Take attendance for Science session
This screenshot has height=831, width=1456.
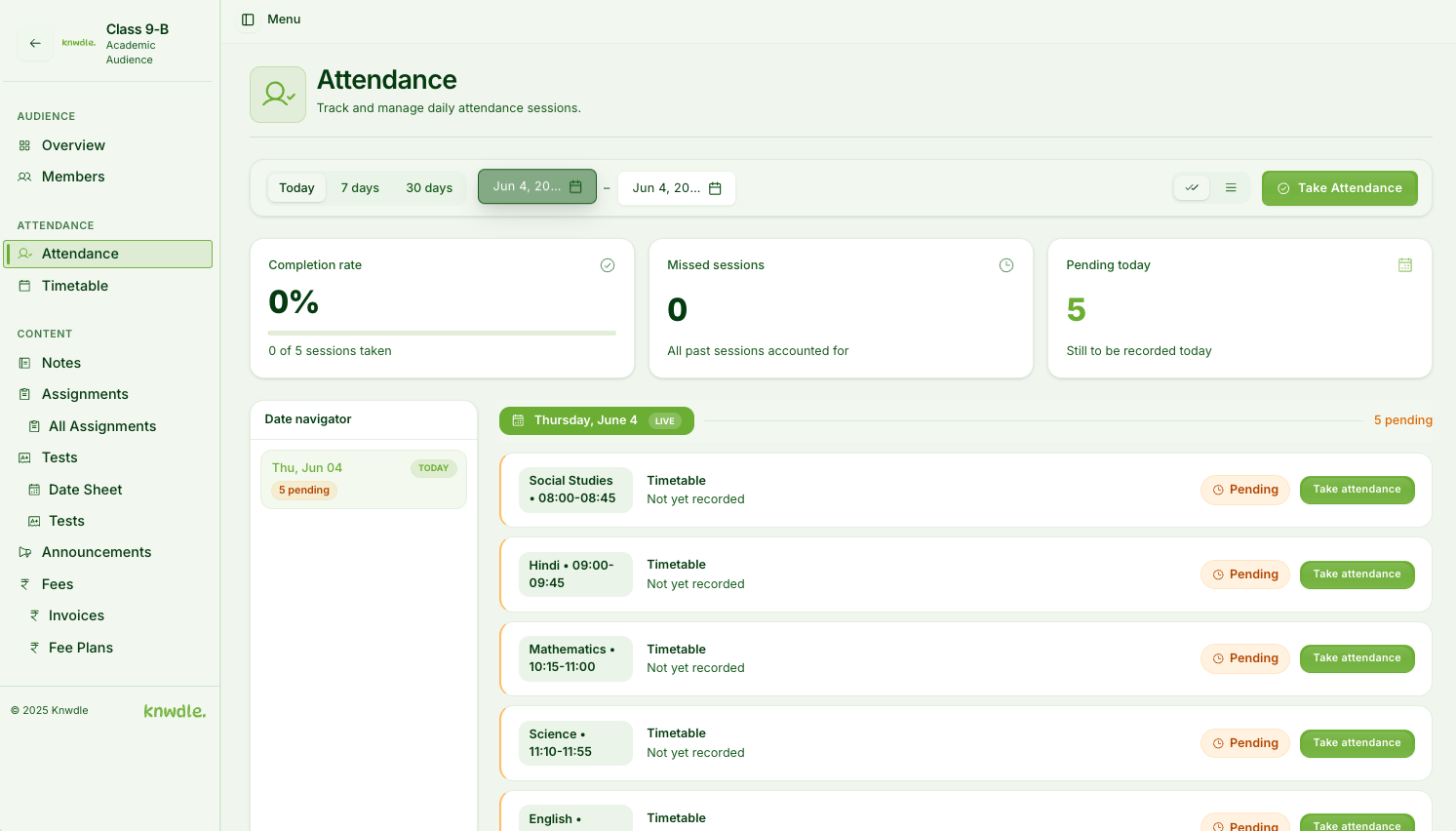(x=1358, y=743)
